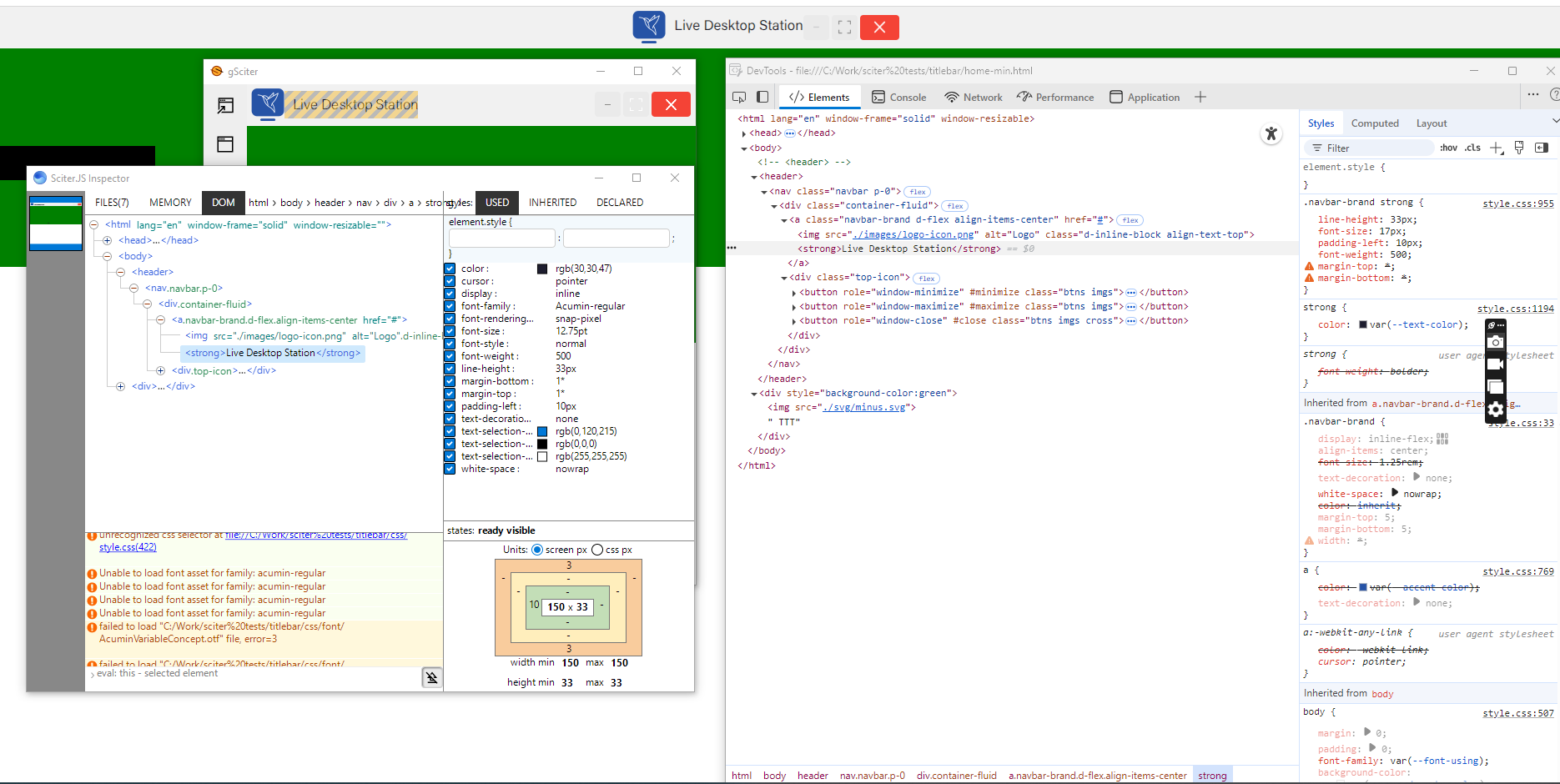1560x784 pixels.
Task: Click DevTools inspect element picker icon
Action: click(739, 98)
